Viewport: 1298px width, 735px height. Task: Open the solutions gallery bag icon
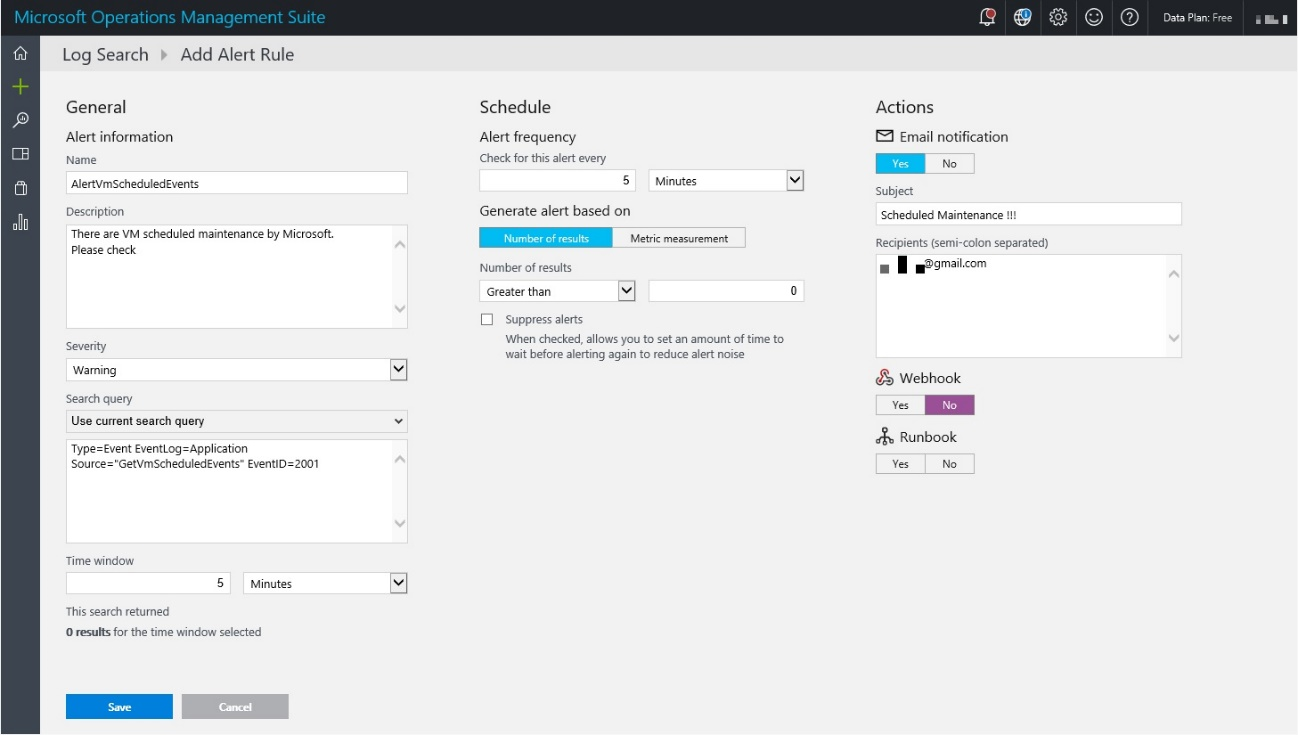click(x=20, y=188)
